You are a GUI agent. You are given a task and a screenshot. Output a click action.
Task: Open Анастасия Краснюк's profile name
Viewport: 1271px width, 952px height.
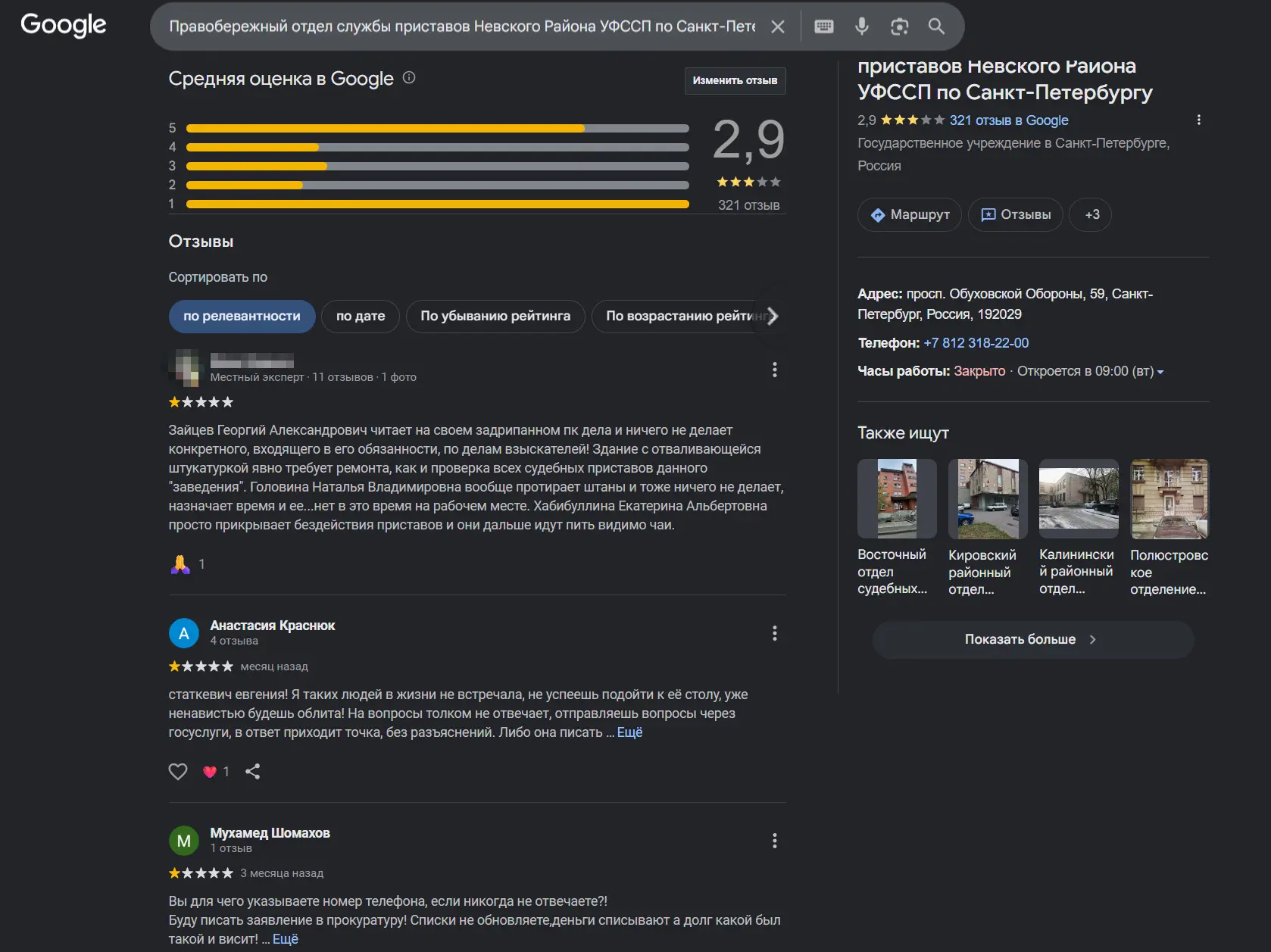click(273, 626)
